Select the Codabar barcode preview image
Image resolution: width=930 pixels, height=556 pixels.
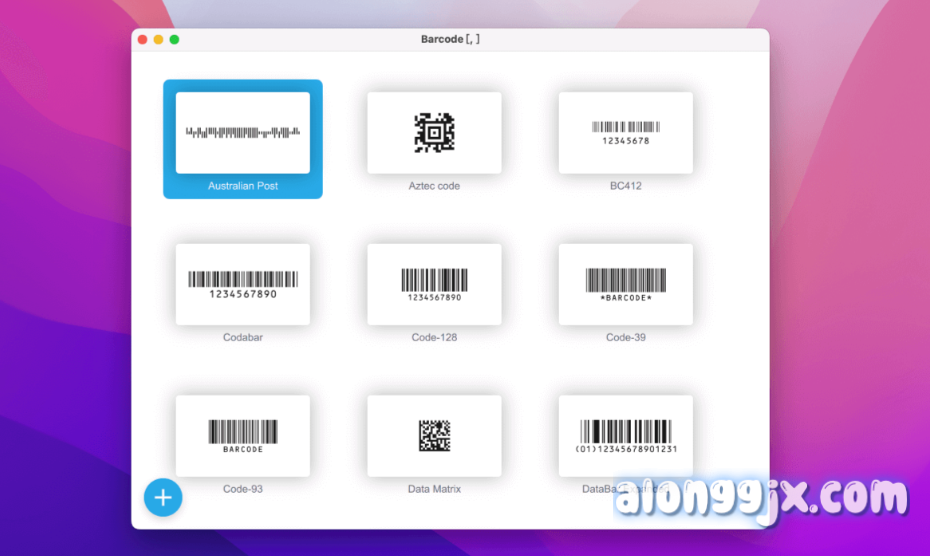pos(242,284)
